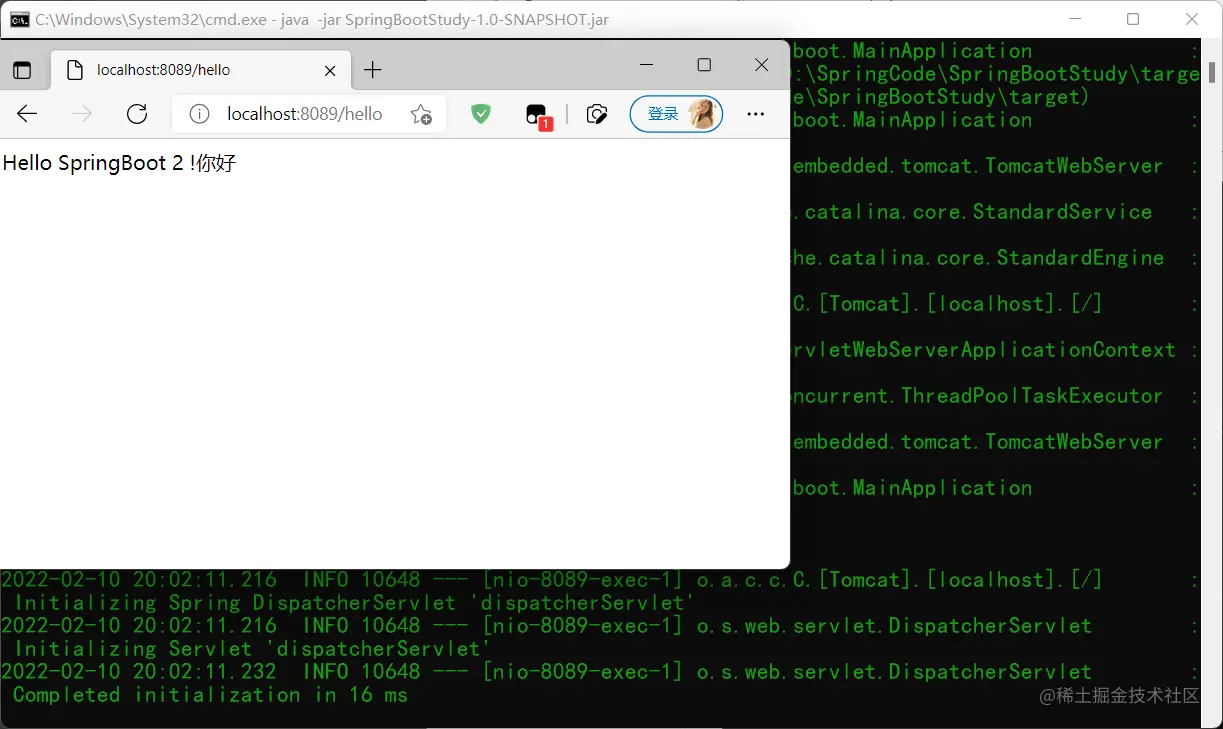Viewport: 1223px width, 729px height.
Task: Minimize the browser window
Action: click(x=646, y=65)
